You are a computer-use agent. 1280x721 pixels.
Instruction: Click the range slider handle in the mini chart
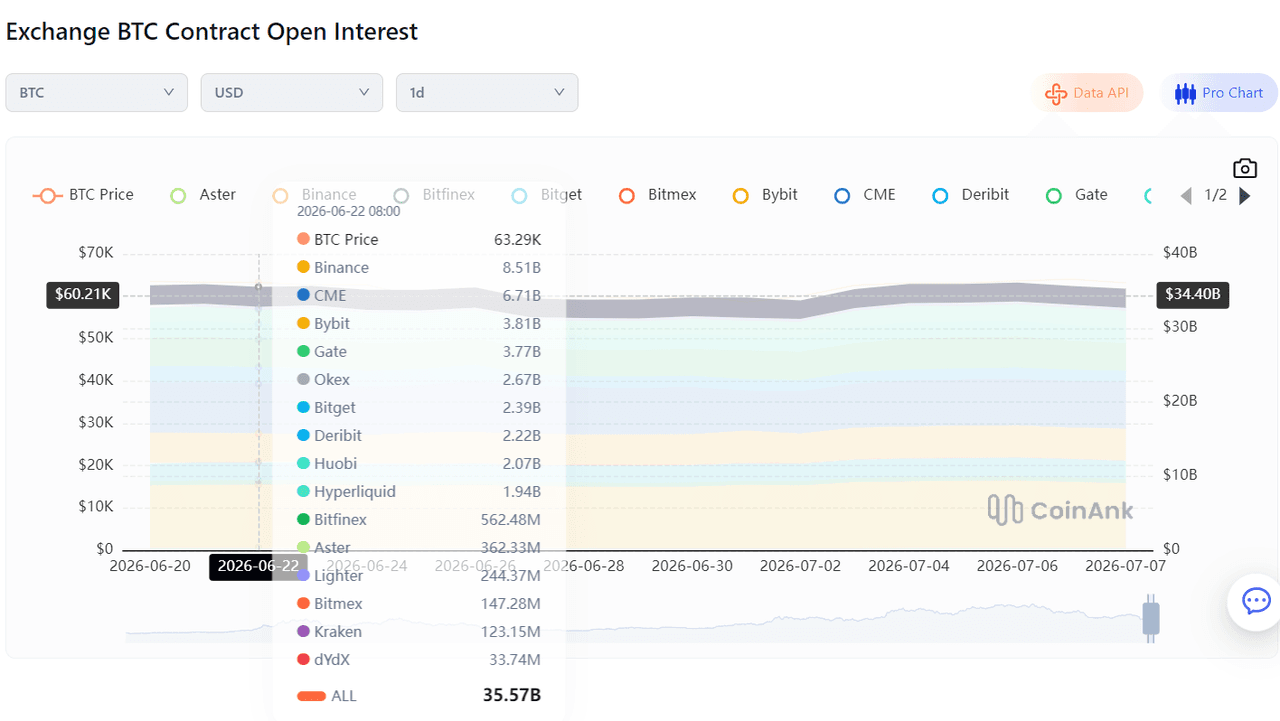tap(1151, 618)
